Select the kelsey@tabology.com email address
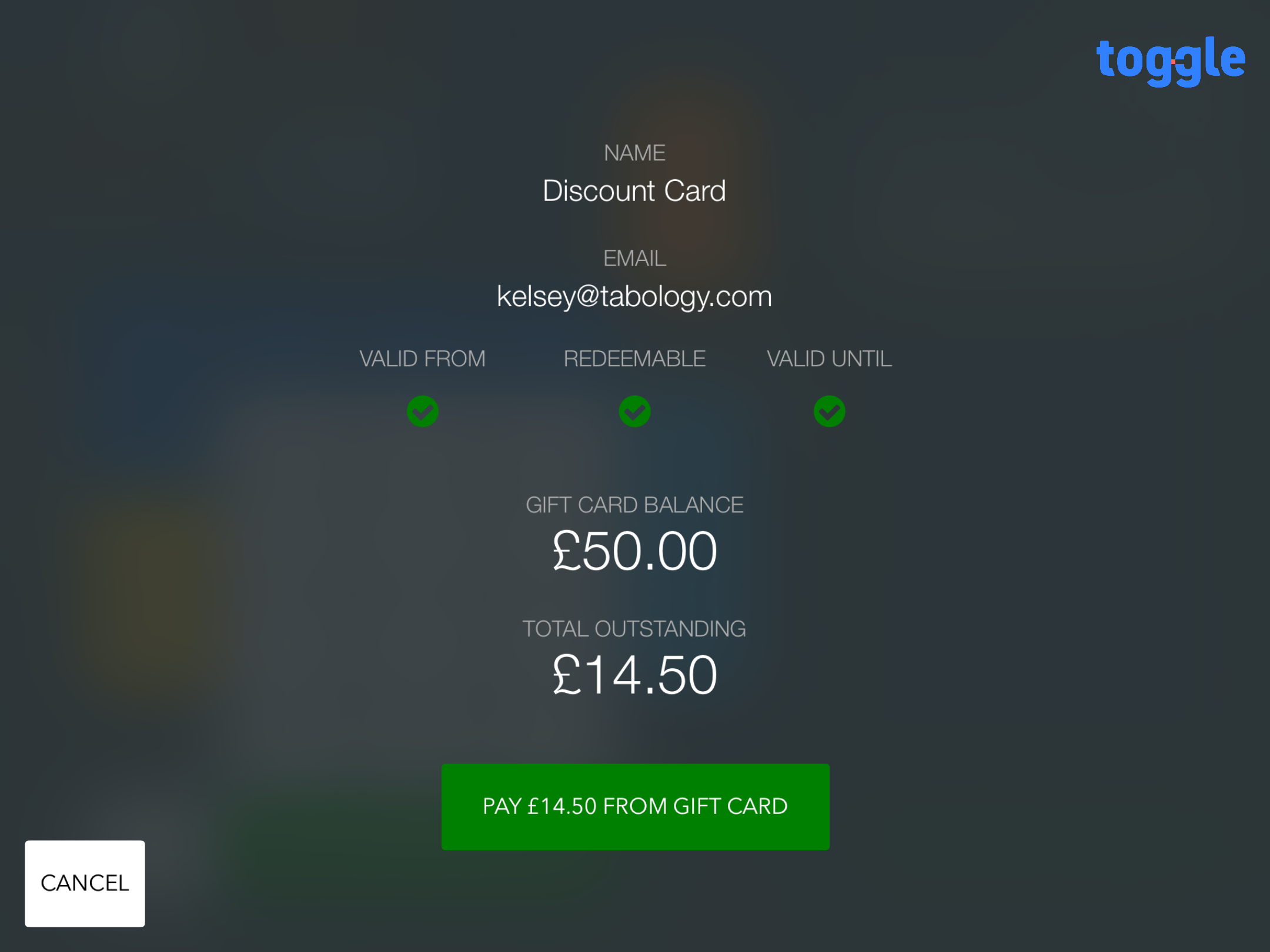This screenshot has width=1270, height=952. [x=634, y=297]
